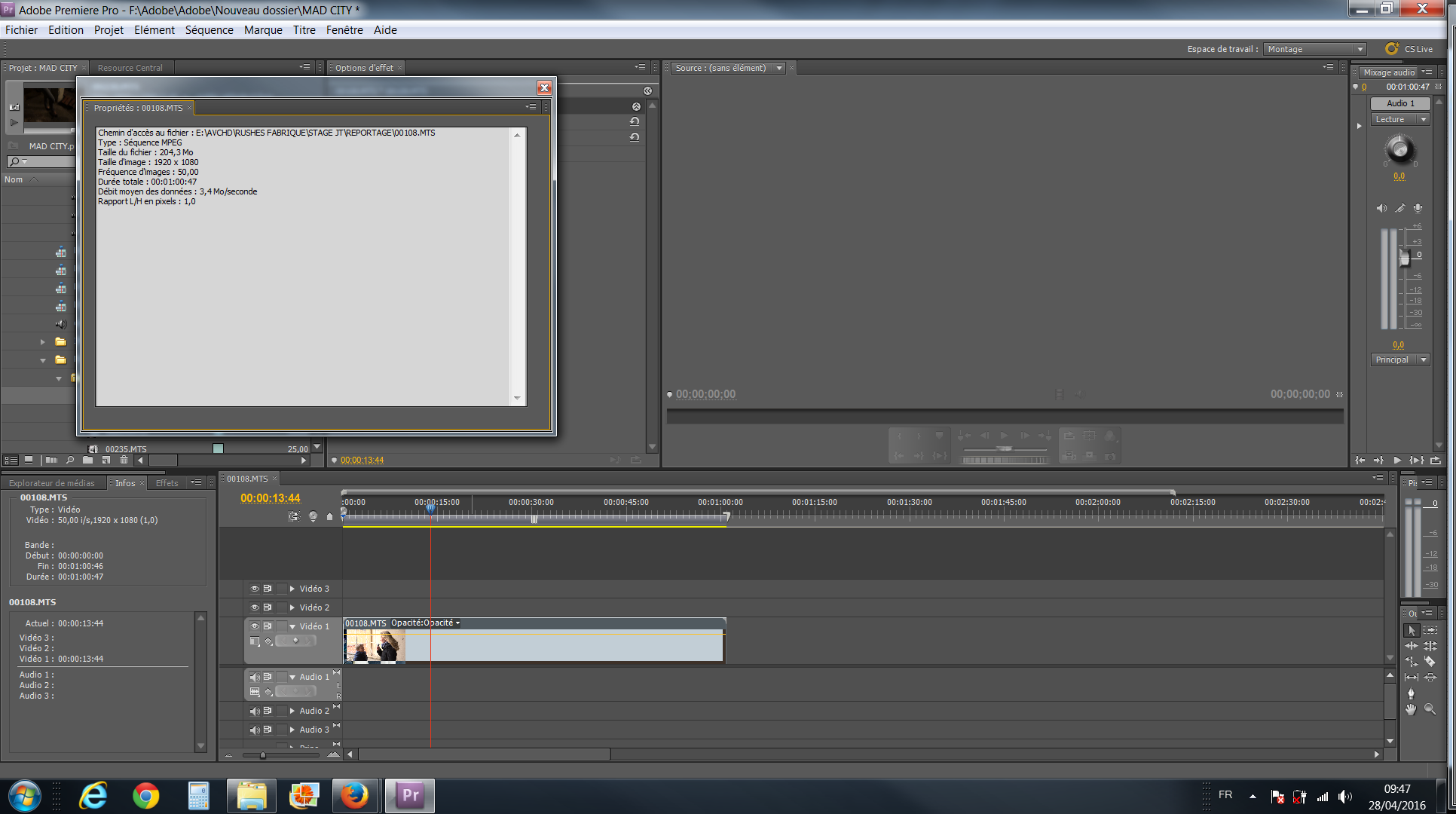Screen dimensions: 1456x814
Task: Open the Opacité:Opacité clip effect dropdown
Action: coord(426,623)
